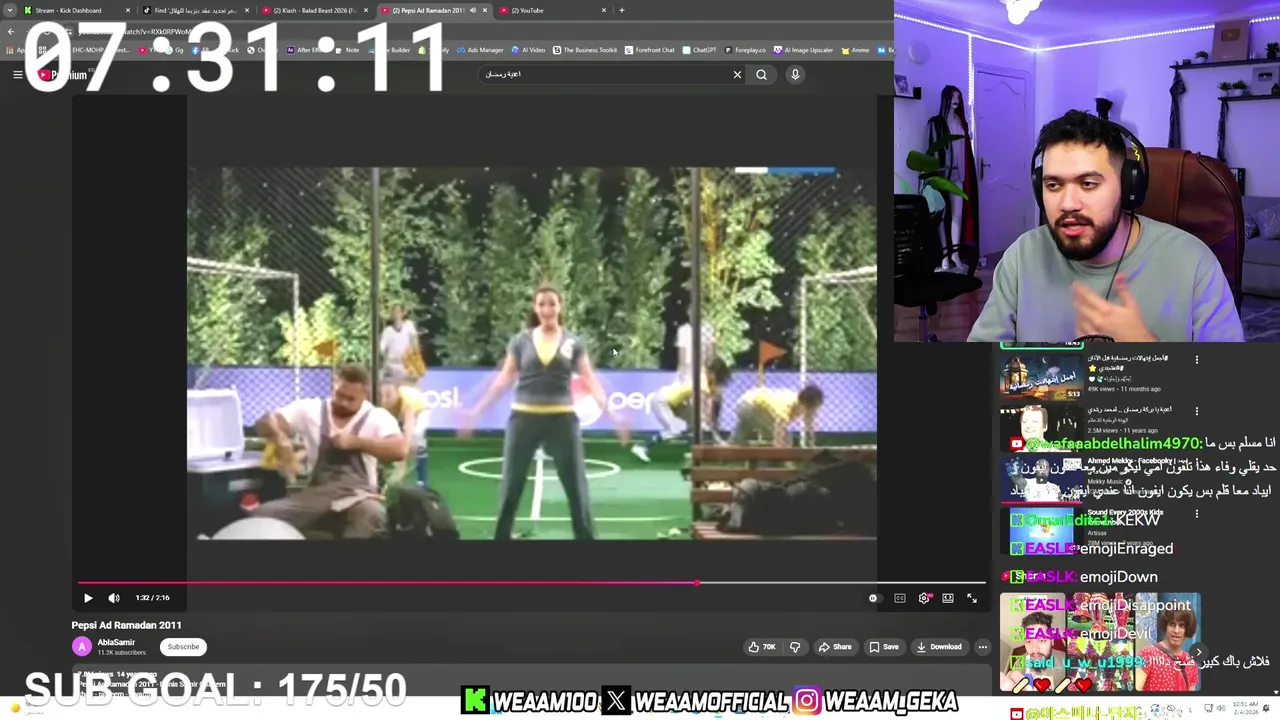Open the Ads Manager bookmark

pos(480,50)
